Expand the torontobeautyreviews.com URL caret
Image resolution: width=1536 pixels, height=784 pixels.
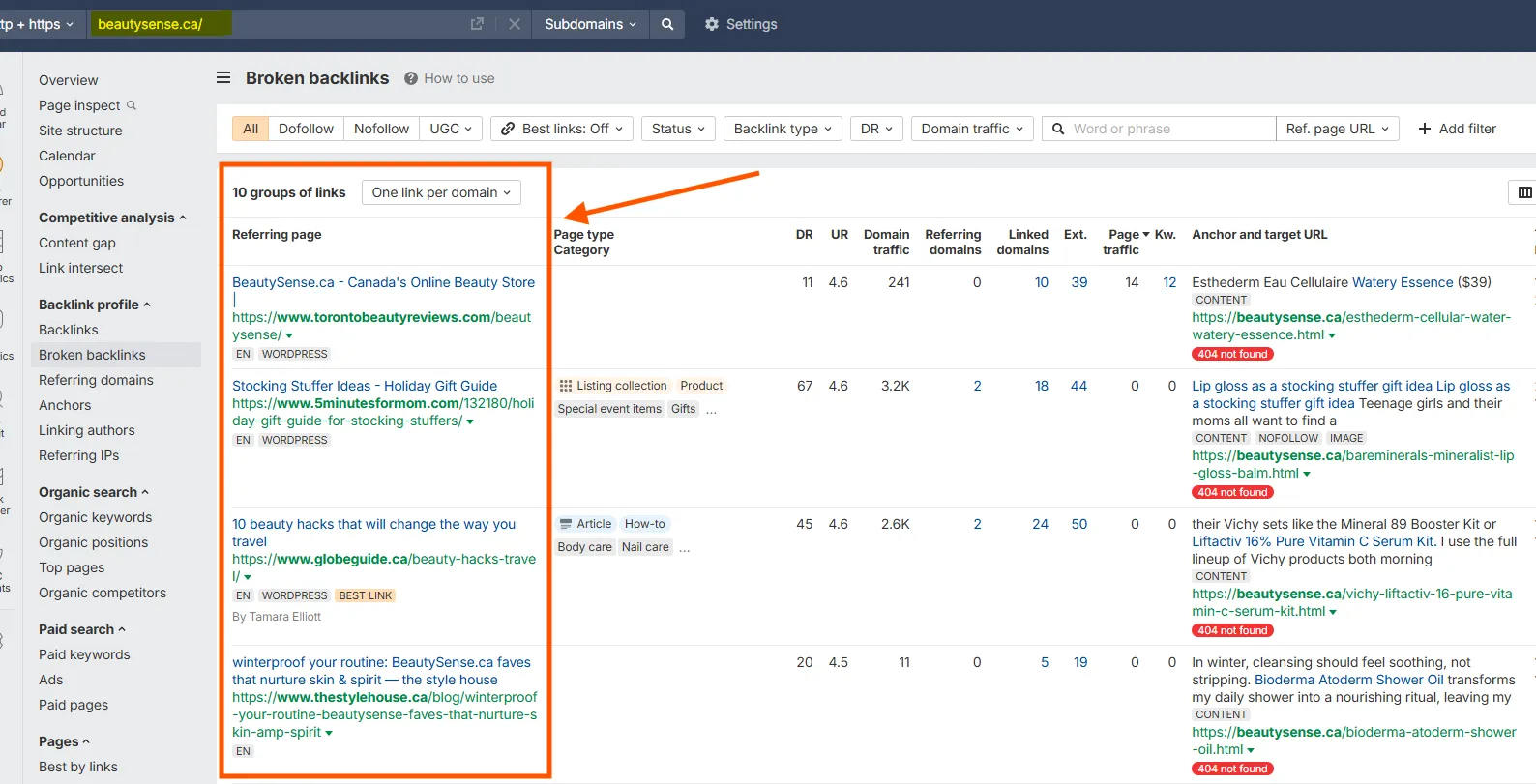coord(289,335)
